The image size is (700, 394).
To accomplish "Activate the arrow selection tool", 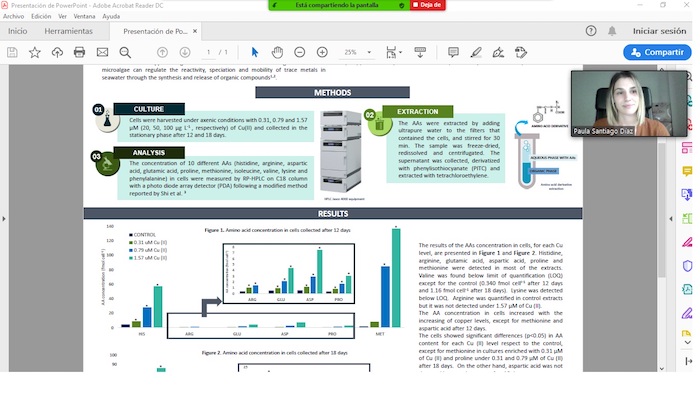I will 254,53.
